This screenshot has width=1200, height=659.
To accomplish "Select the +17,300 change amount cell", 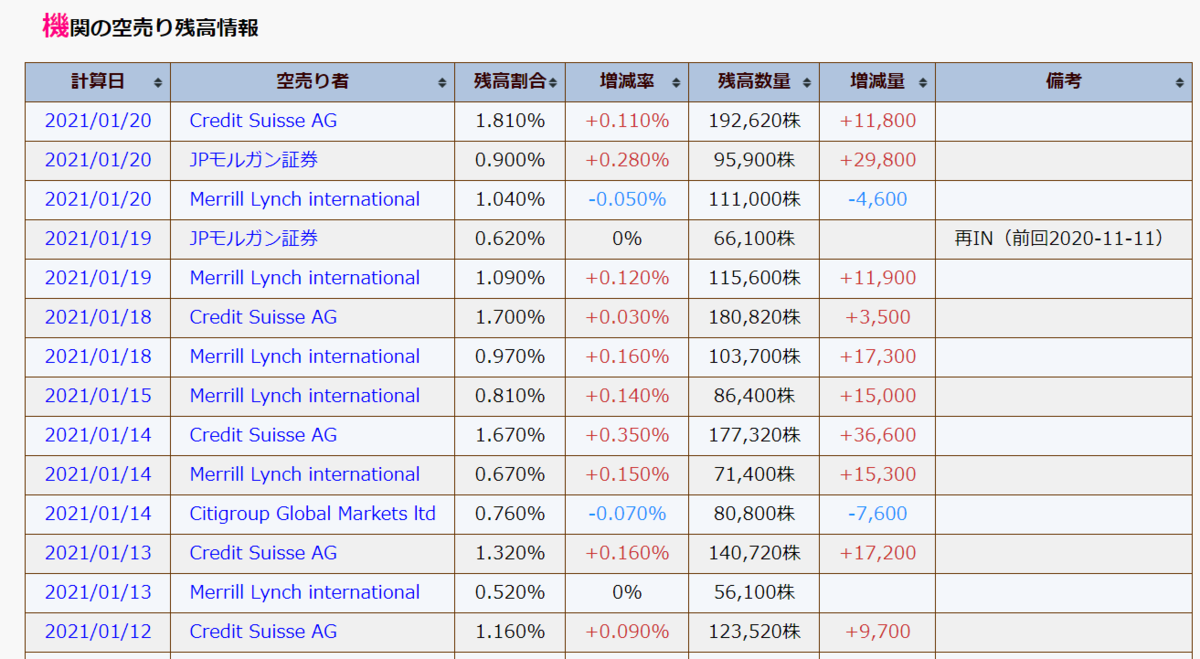I will pyautogui.click(x=877, y=357).
